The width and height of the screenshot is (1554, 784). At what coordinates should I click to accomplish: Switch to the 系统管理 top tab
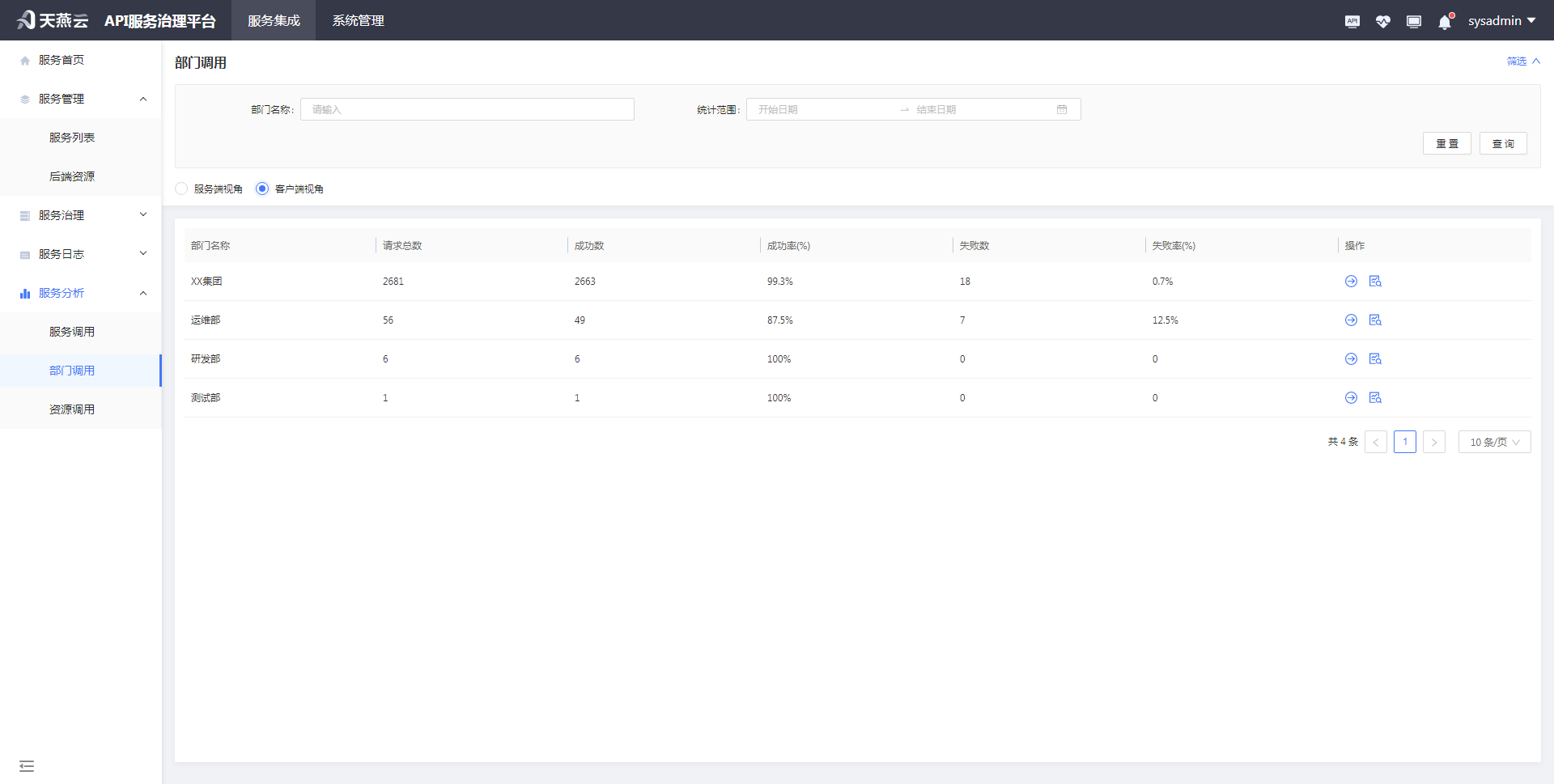tap(358, 21)
